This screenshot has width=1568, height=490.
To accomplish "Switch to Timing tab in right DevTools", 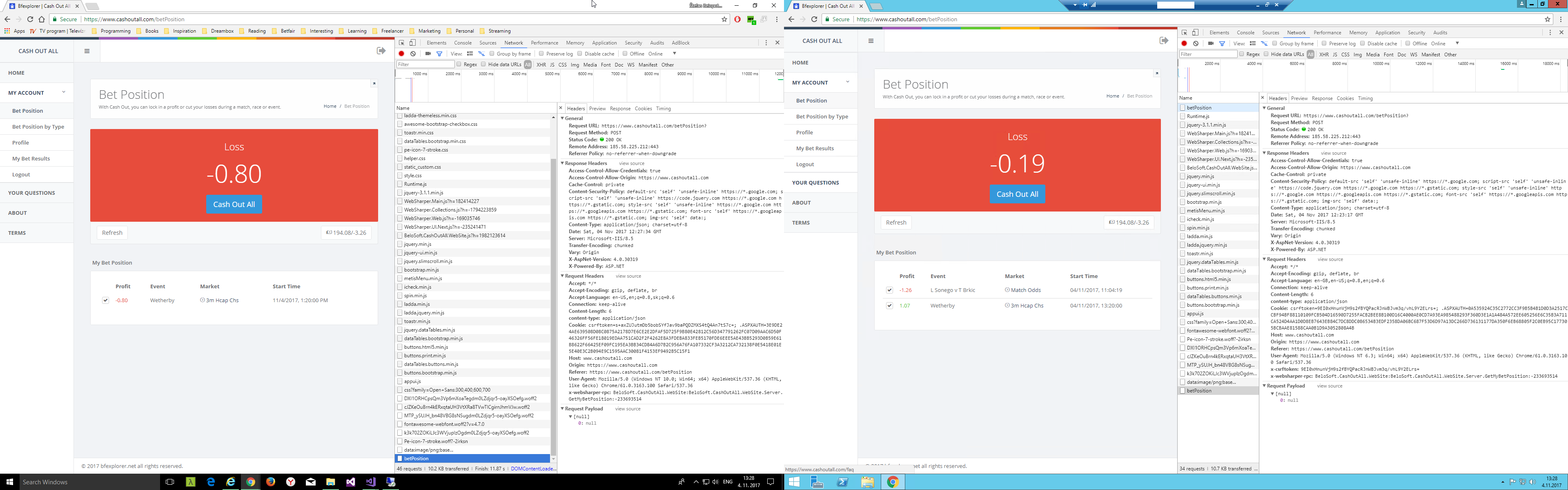I will (1365, 98).
